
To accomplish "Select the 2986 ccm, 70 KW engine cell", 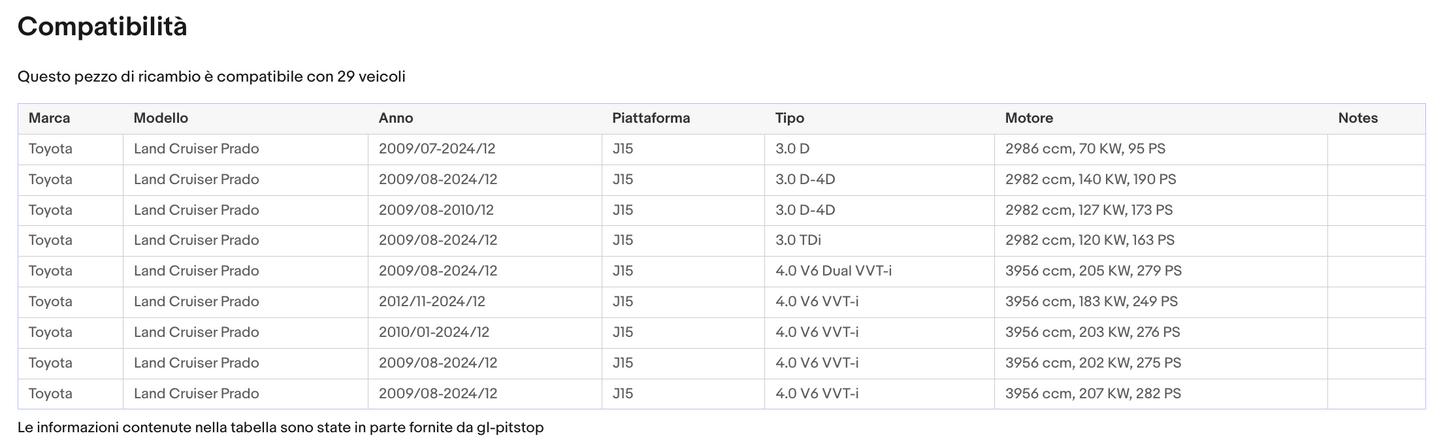I will click(x=1085, y=149).
